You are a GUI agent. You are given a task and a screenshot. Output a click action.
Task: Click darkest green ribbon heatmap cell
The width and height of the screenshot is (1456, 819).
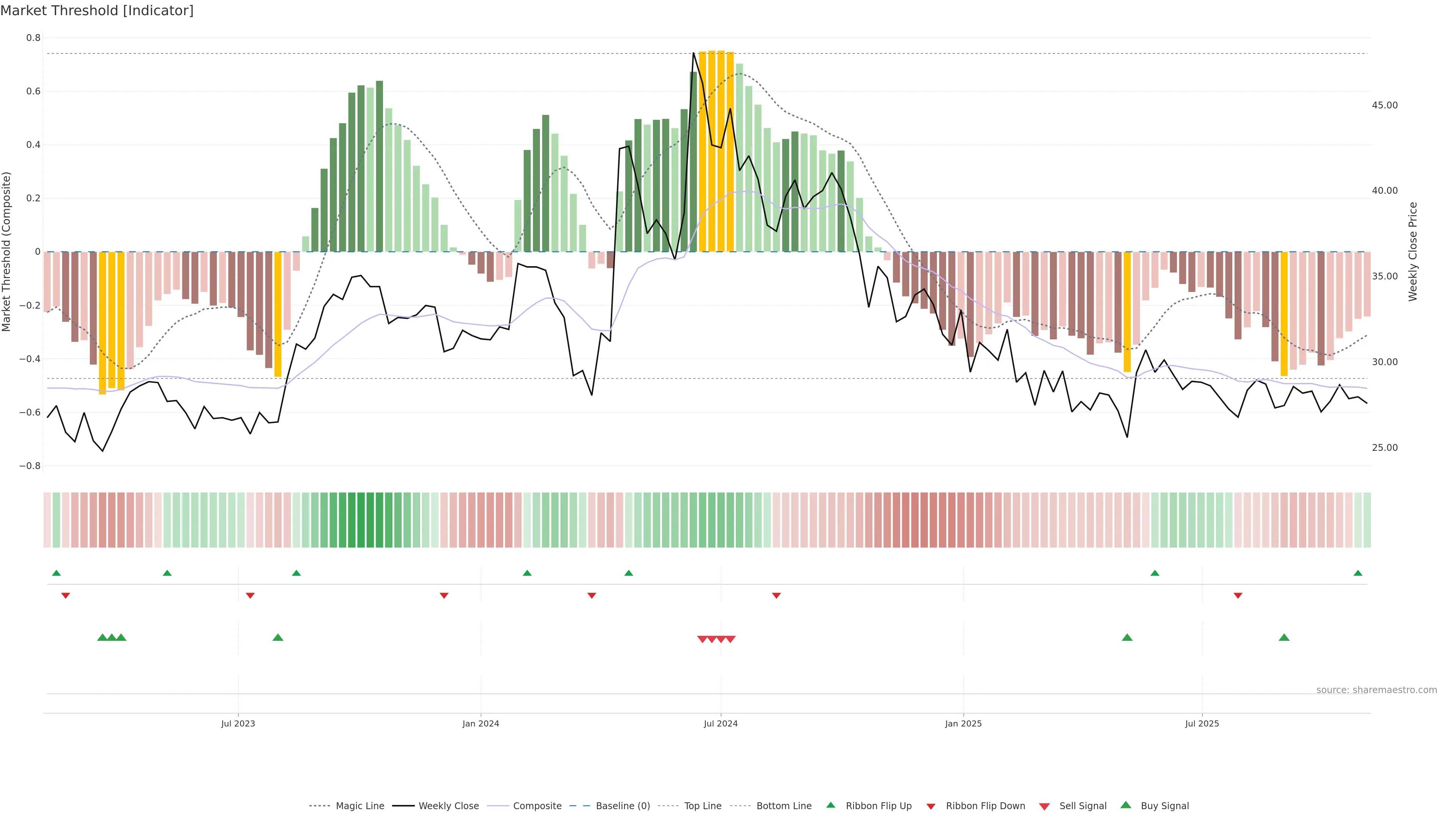[x=361, y=519]
